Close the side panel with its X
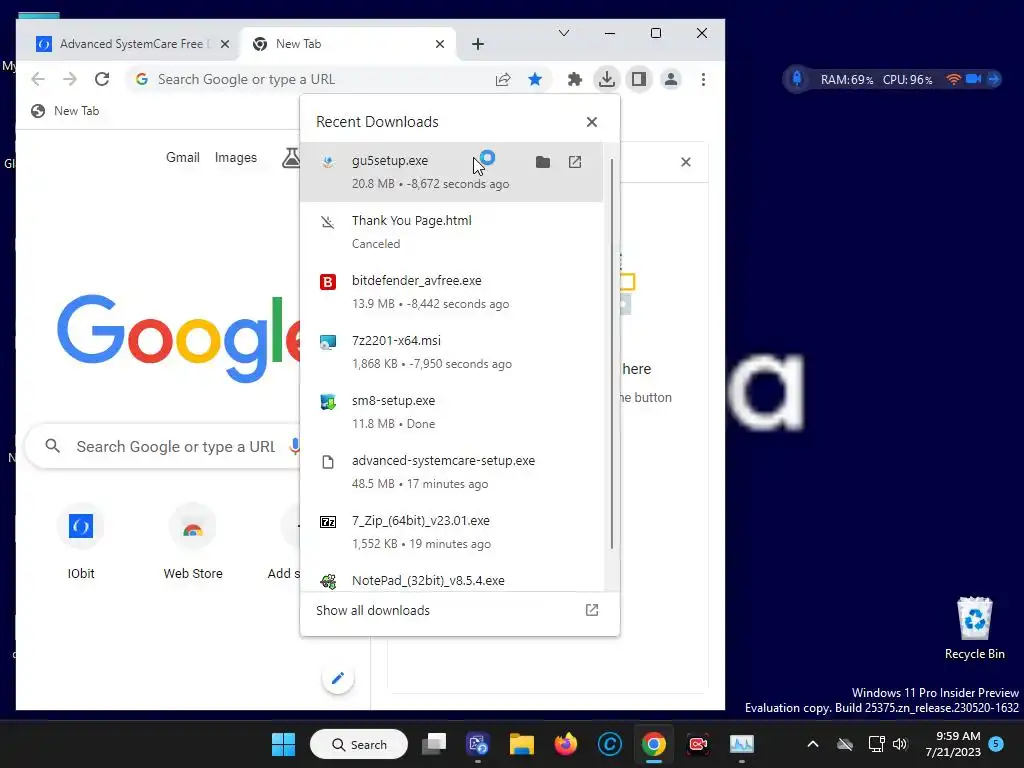This screenshot has height=768, width=1024. tap(686, 162)
